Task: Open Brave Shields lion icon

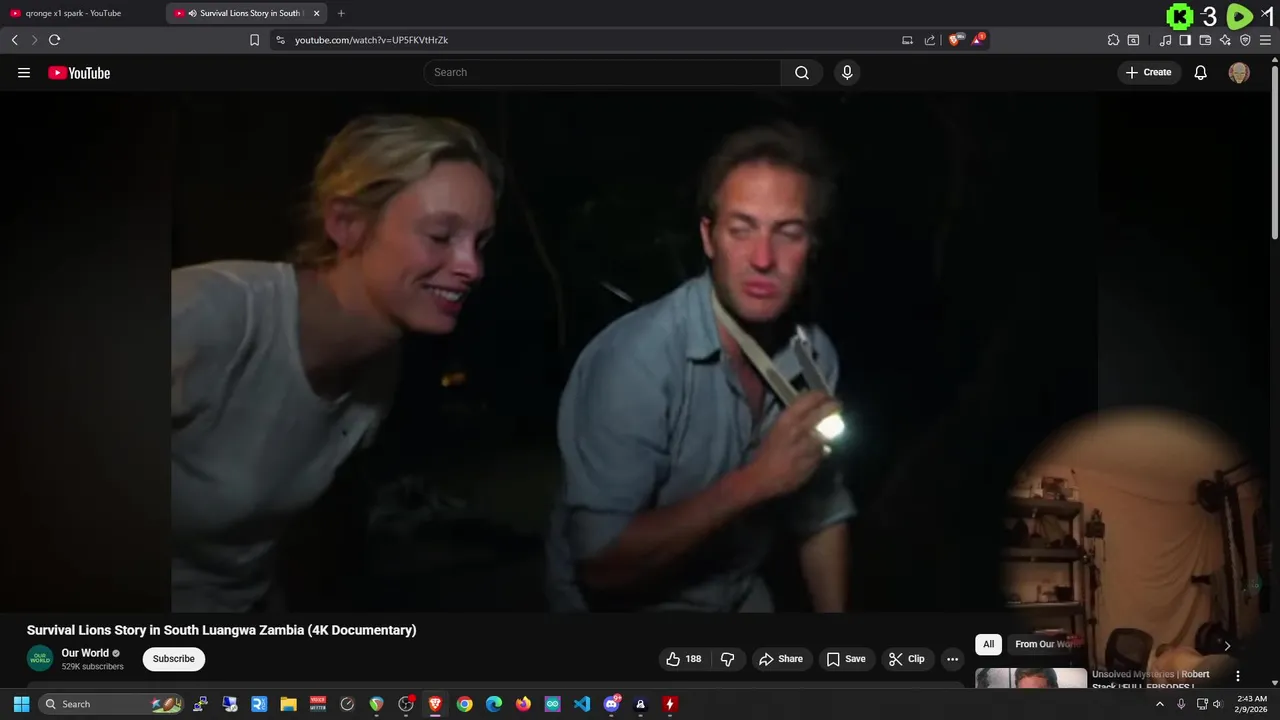Action: tap(955, 40)
